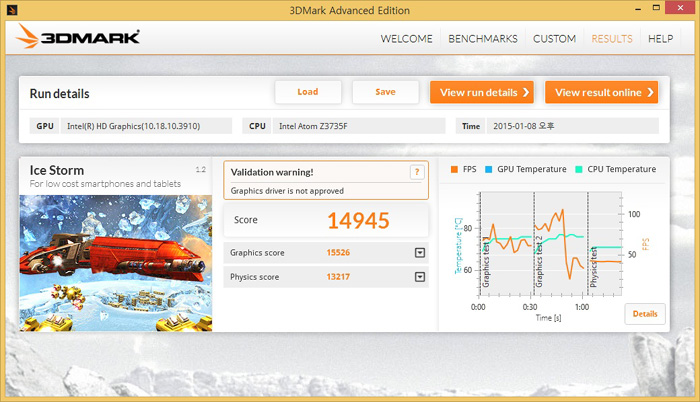Click the blue GPU Temperature legend swatch
This screenshot has height=402, width=700.
click(488, 169)
